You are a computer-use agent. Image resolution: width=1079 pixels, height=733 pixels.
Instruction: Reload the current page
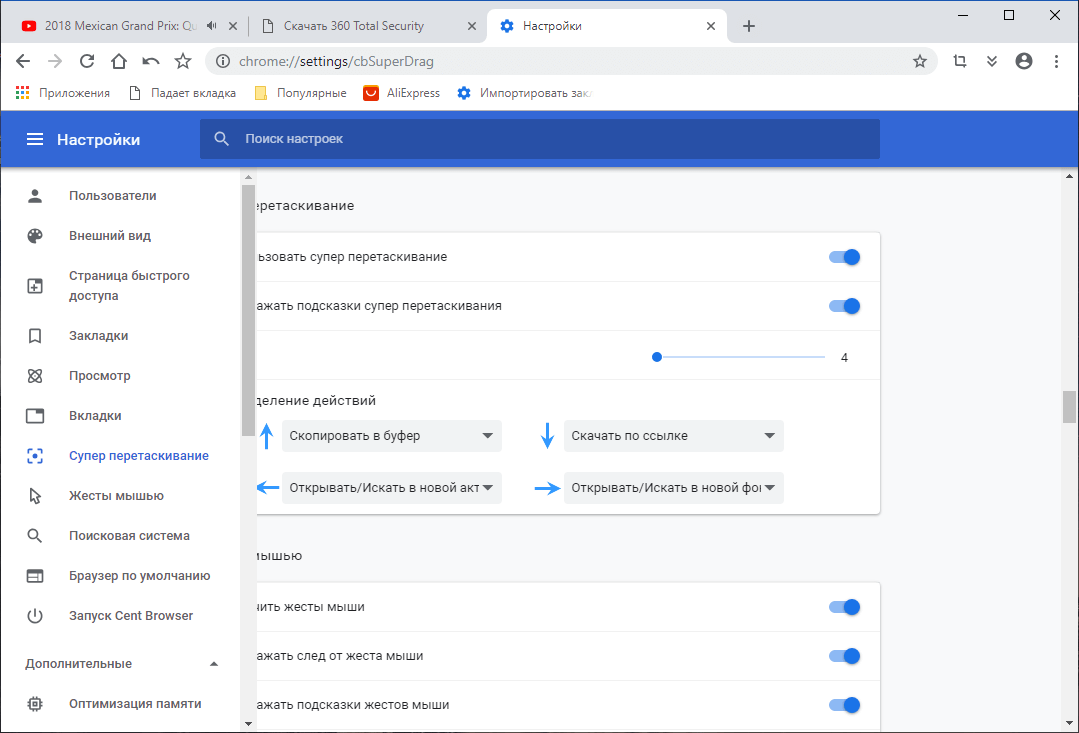tap(87, 61)
